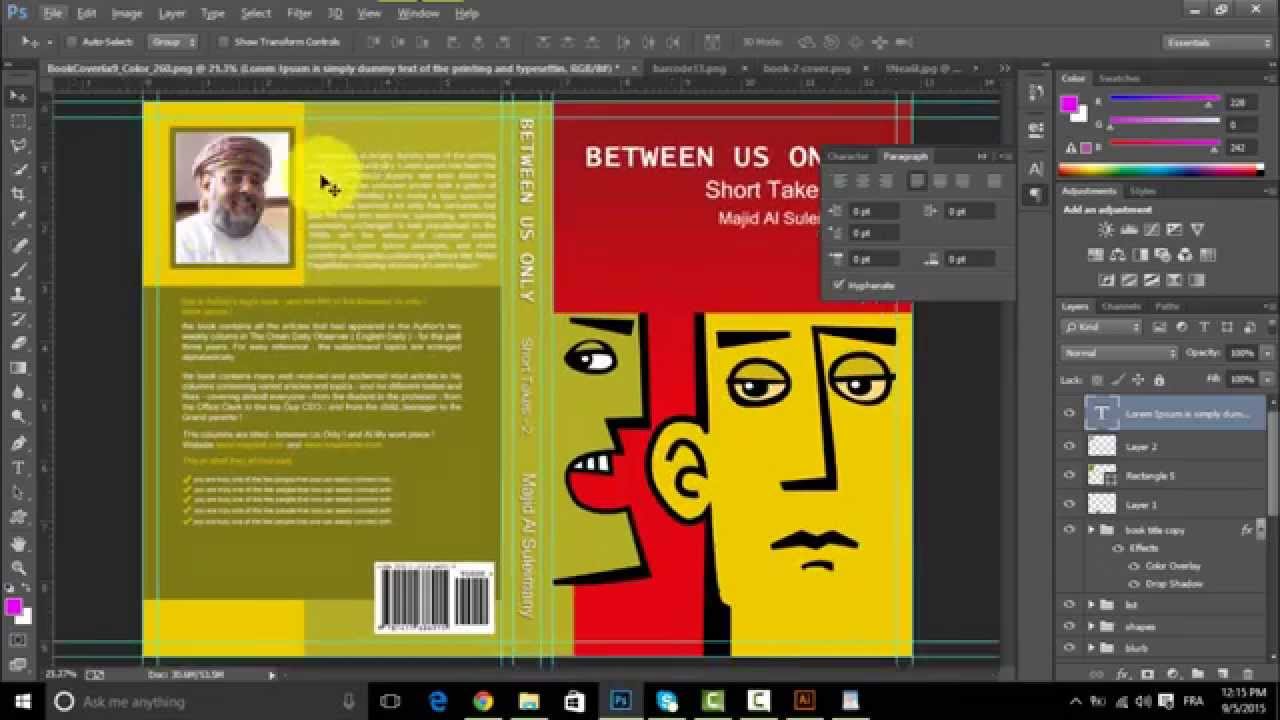Screen dimensions: 1280x720
Task: Open the Essentials workspace dropdown
Action: pos(1218,43)
